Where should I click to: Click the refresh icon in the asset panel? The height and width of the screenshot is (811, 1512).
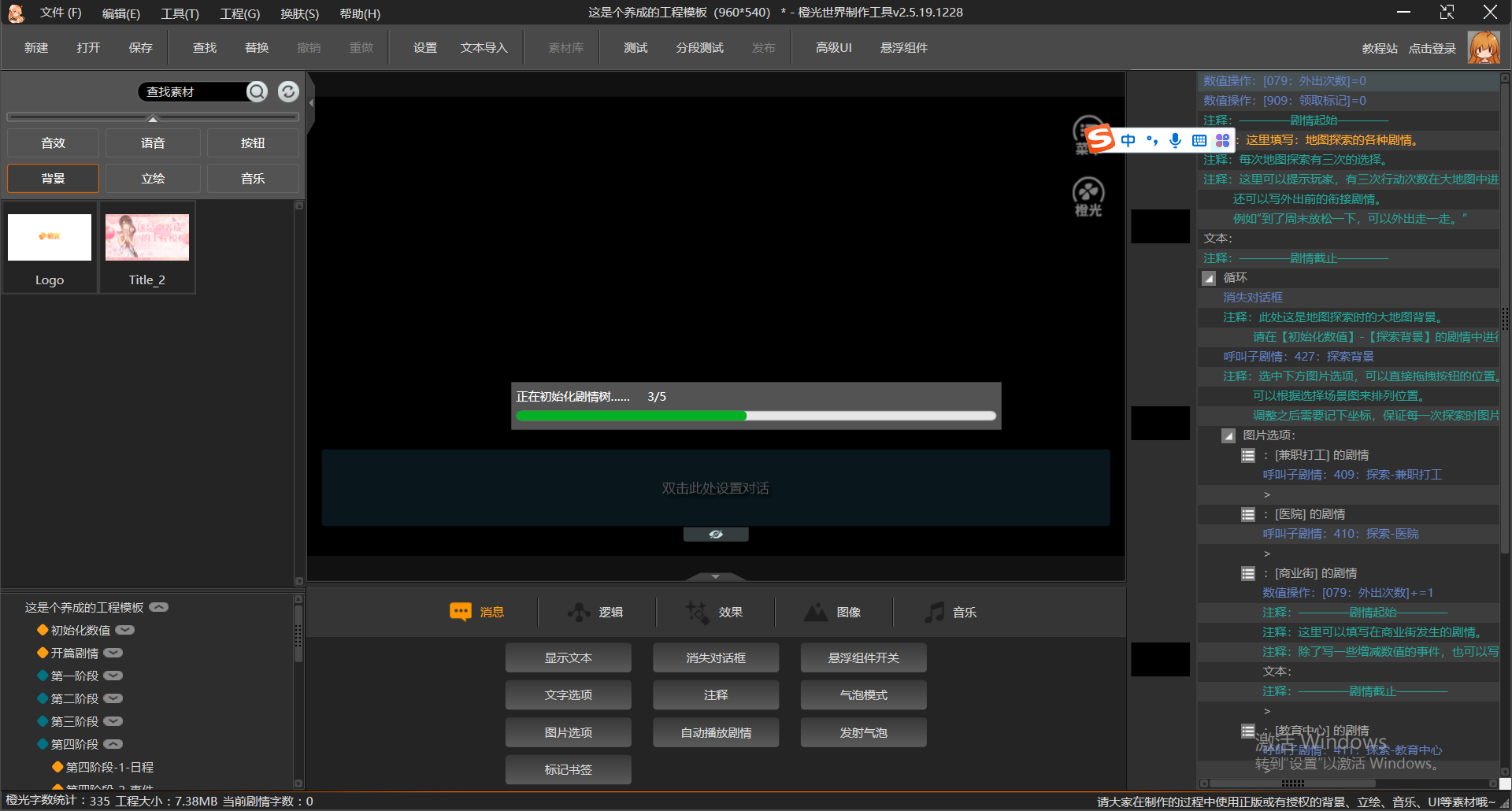point(288,92)
